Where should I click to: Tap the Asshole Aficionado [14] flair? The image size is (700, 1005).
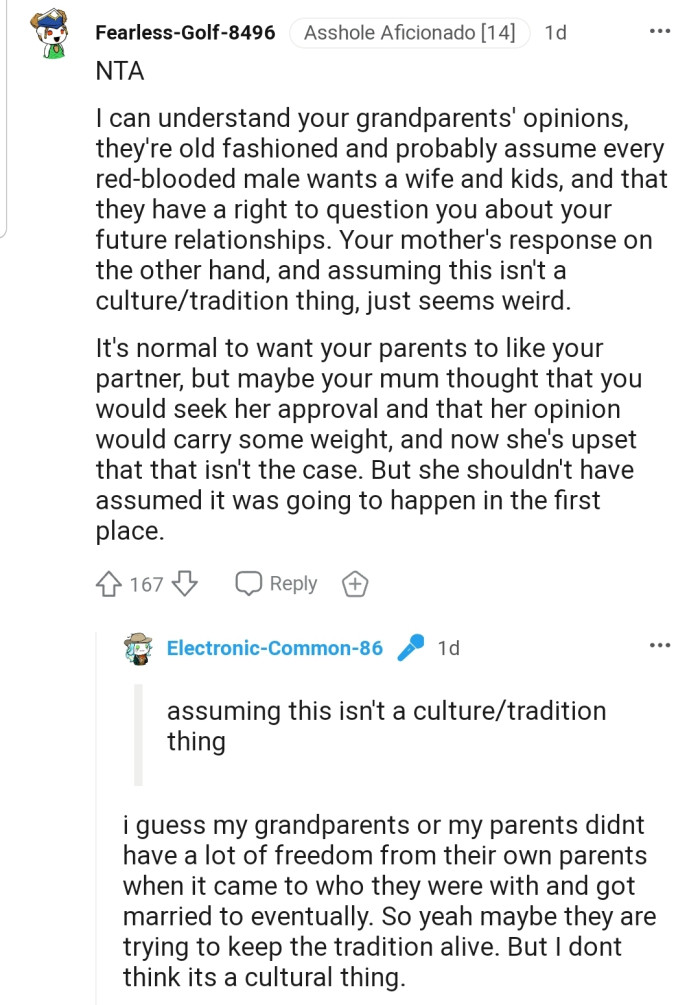point(409,33)
